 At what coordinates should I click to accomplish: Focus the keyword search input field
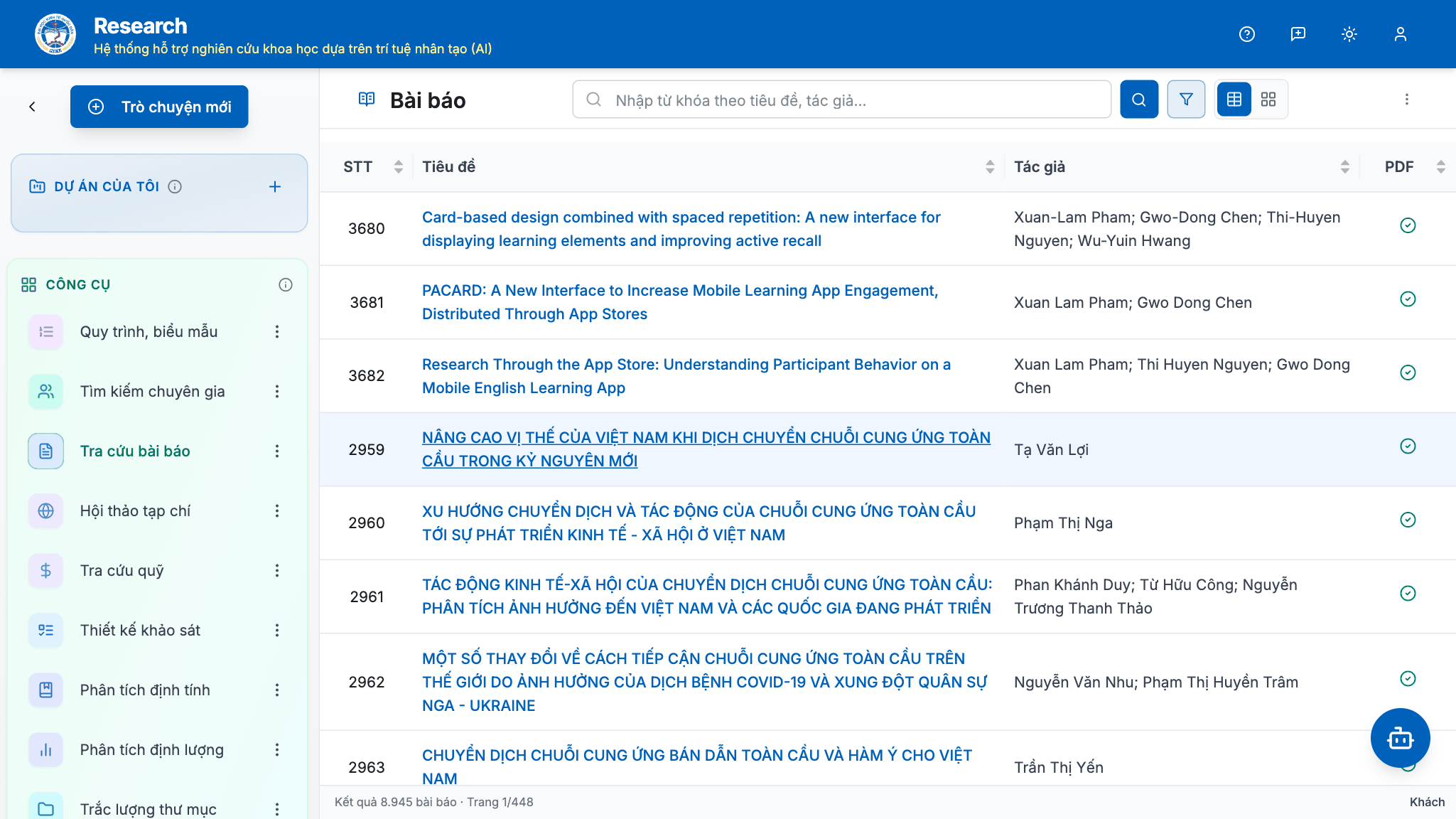click(x=841, y=100)
